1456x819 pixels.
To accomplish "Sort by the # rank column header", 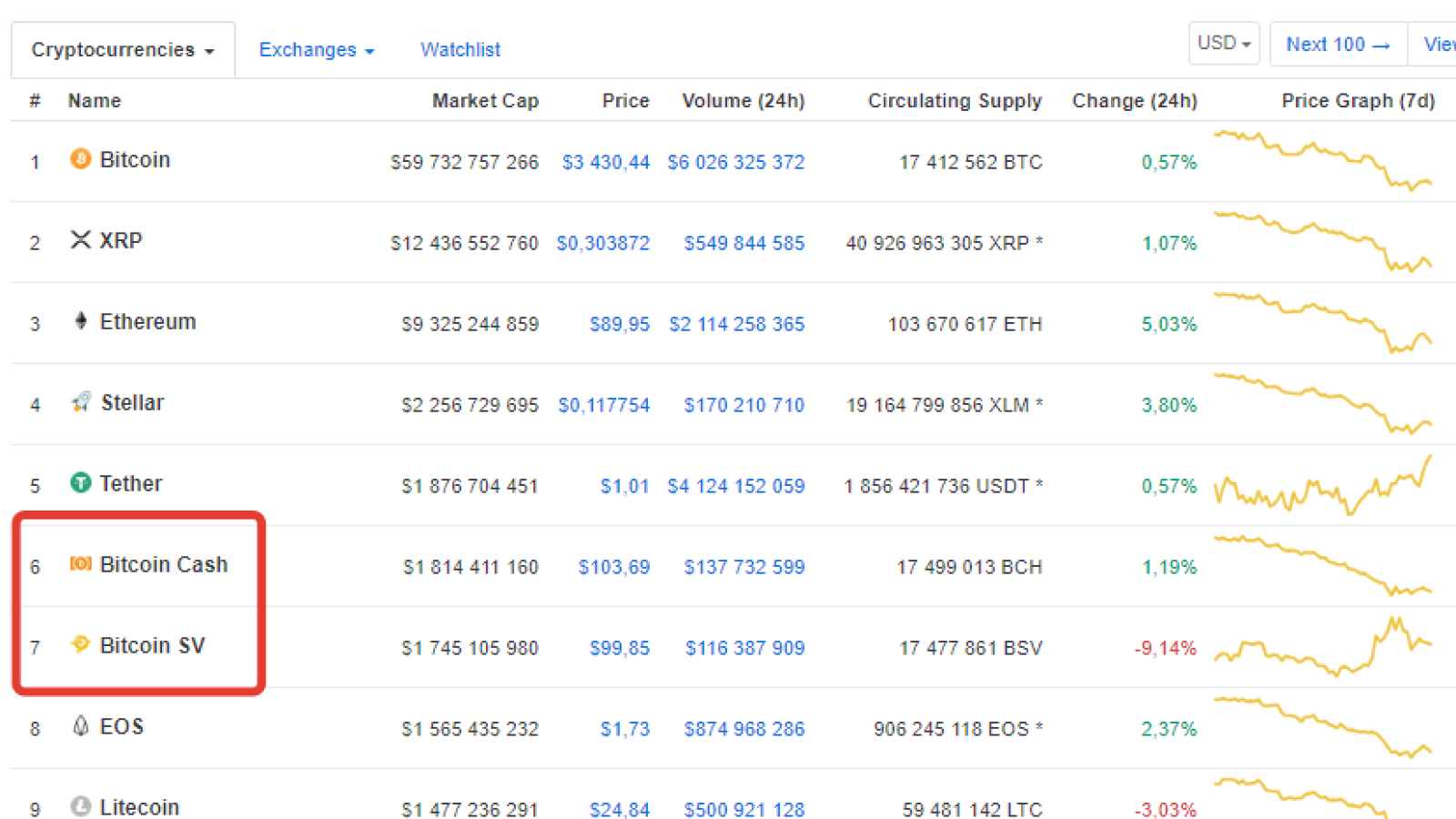I will pos(35,101).
